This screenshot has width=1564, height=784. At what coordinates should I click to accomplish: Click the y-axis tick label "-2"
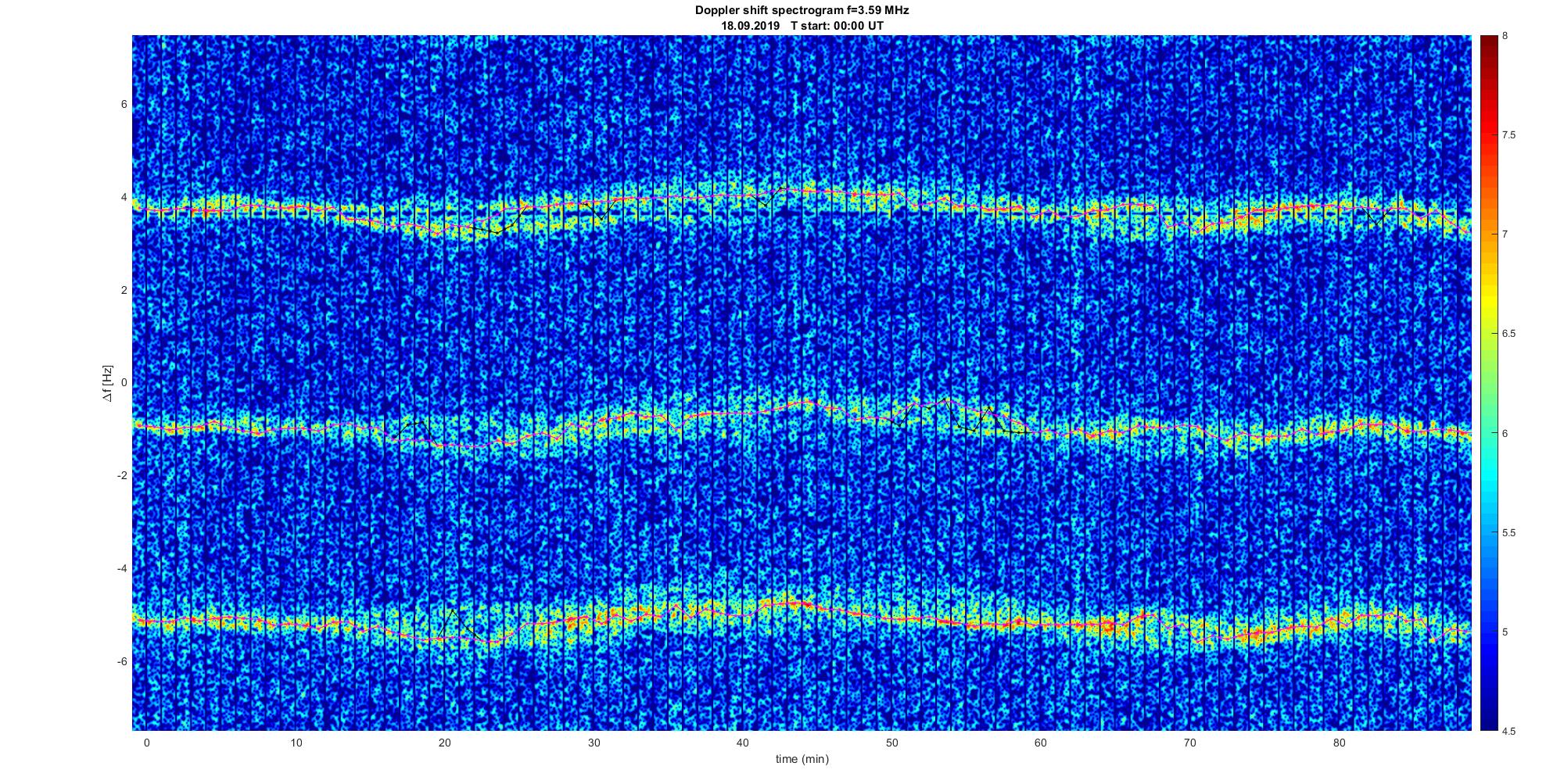(x=122, y=476)
